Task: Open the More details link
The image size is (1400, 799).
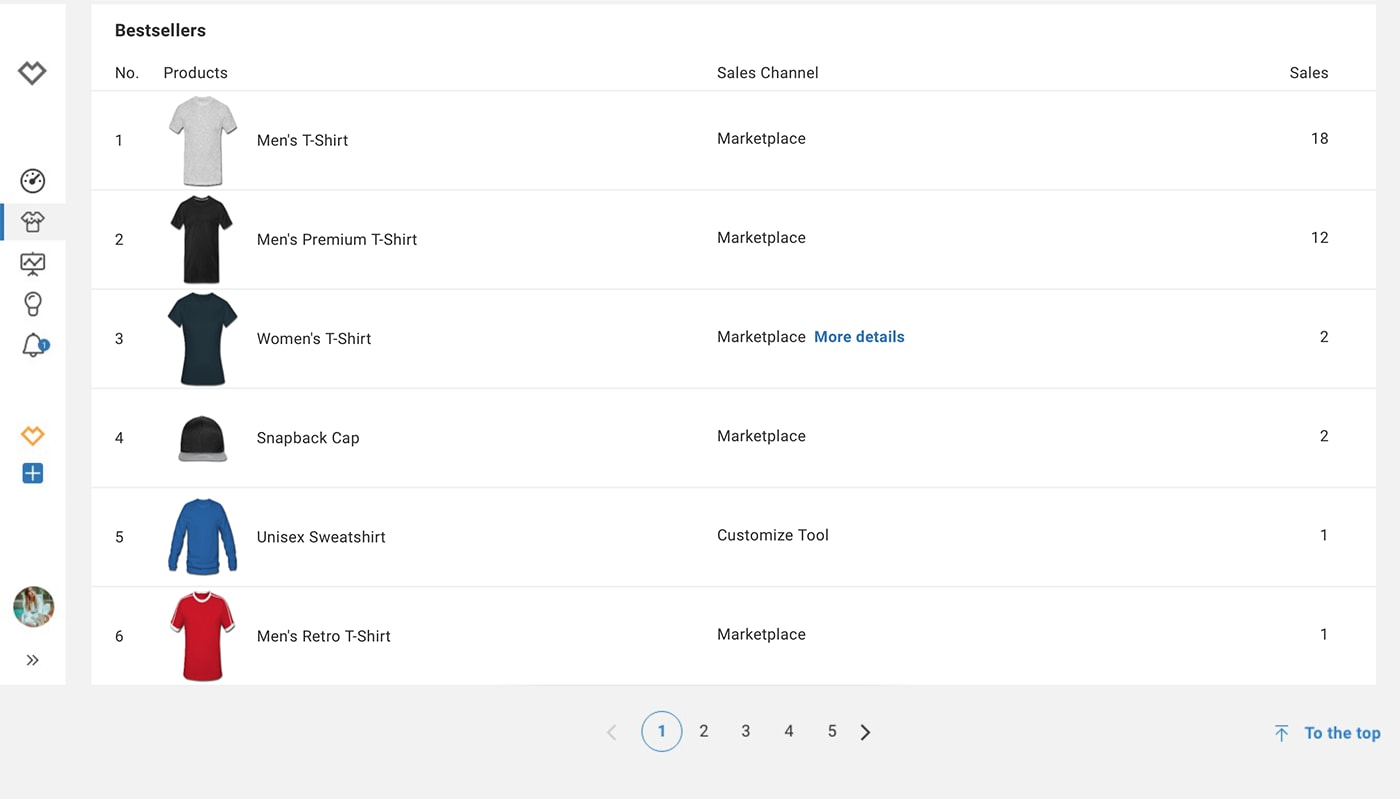Action: tap(859, 337)
